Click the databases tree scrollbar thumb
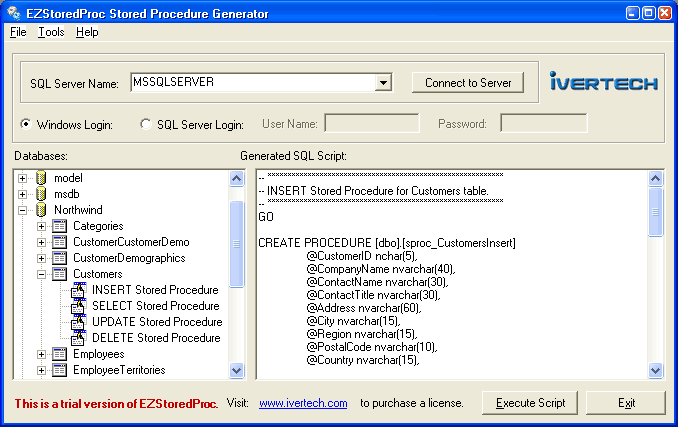Screen dimensions: 678x427 pyautogui.click(x=237, y=244)
